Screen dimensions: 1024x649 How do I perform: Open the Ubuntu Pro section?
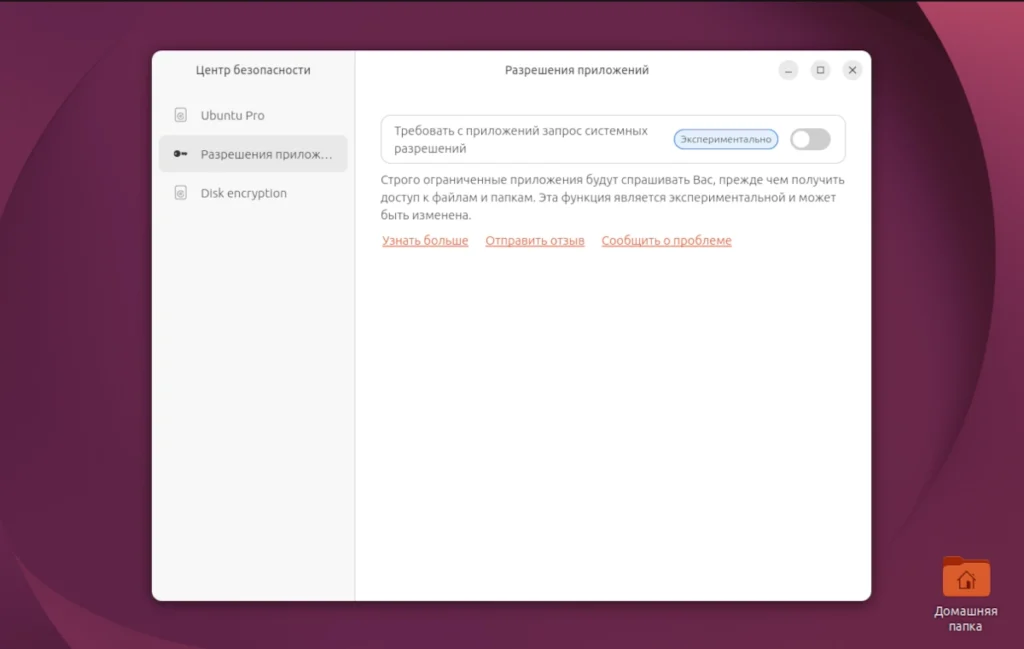point(253,115)
